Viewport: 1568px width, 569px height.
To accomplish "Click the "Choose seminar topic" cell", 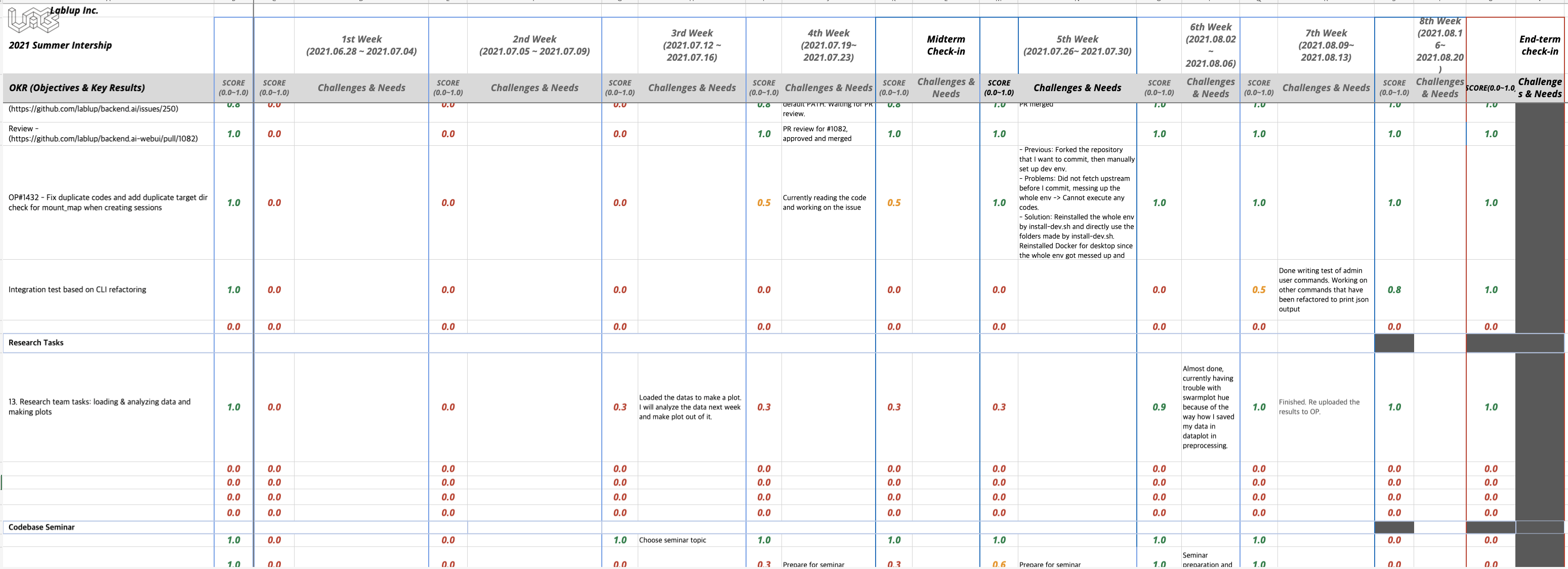I will (x=672, y=540).
